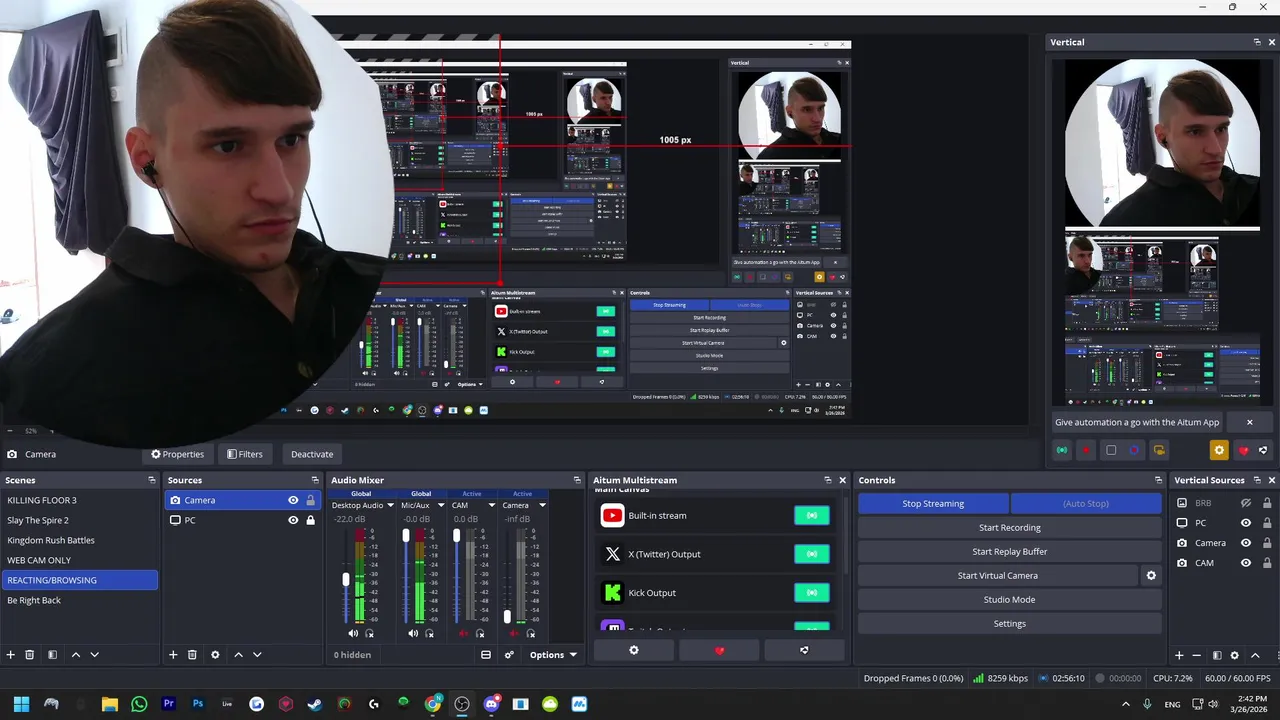Adjust Desktop Audio volume slider handle
Image resolution: width=1280 pixels, height=720 pixels.
click(346, 579)
